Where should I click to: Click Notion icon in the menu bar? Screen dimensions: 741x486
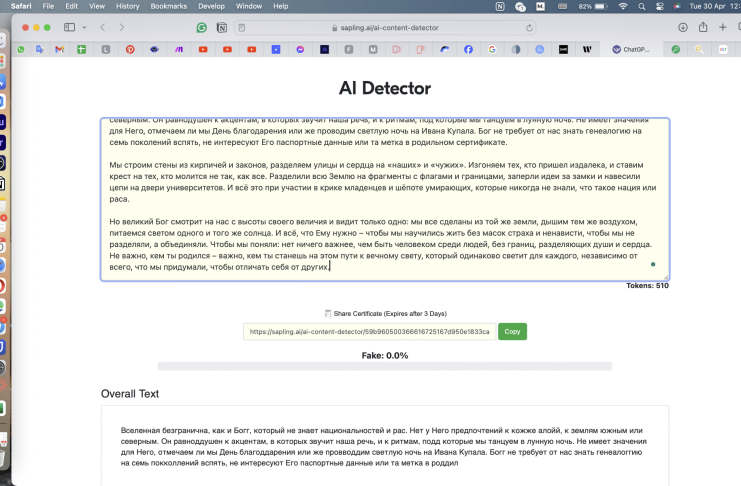tap(500, 6)
